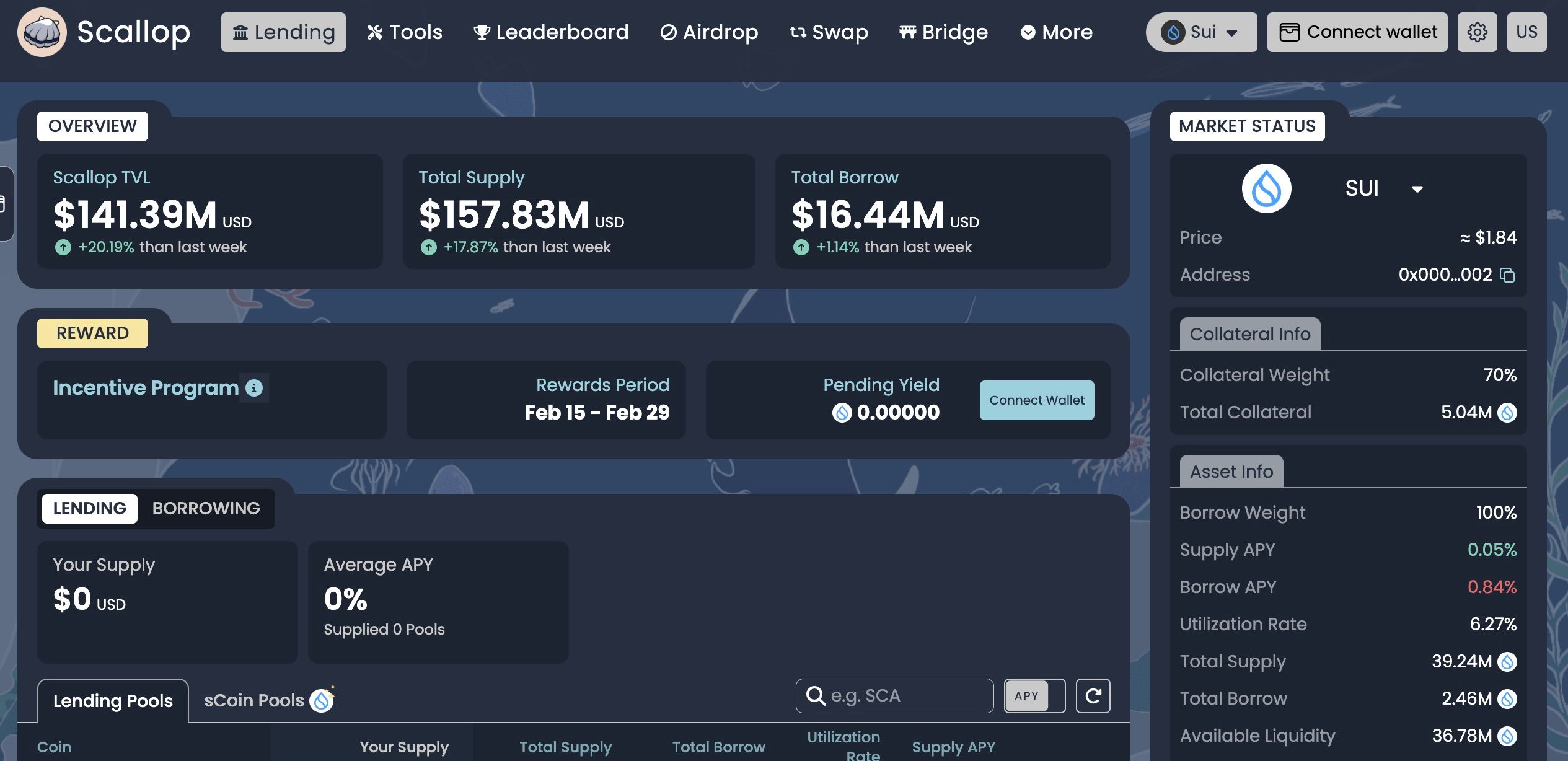
Task: Open the US language selector
Action: click(1526, 32)
